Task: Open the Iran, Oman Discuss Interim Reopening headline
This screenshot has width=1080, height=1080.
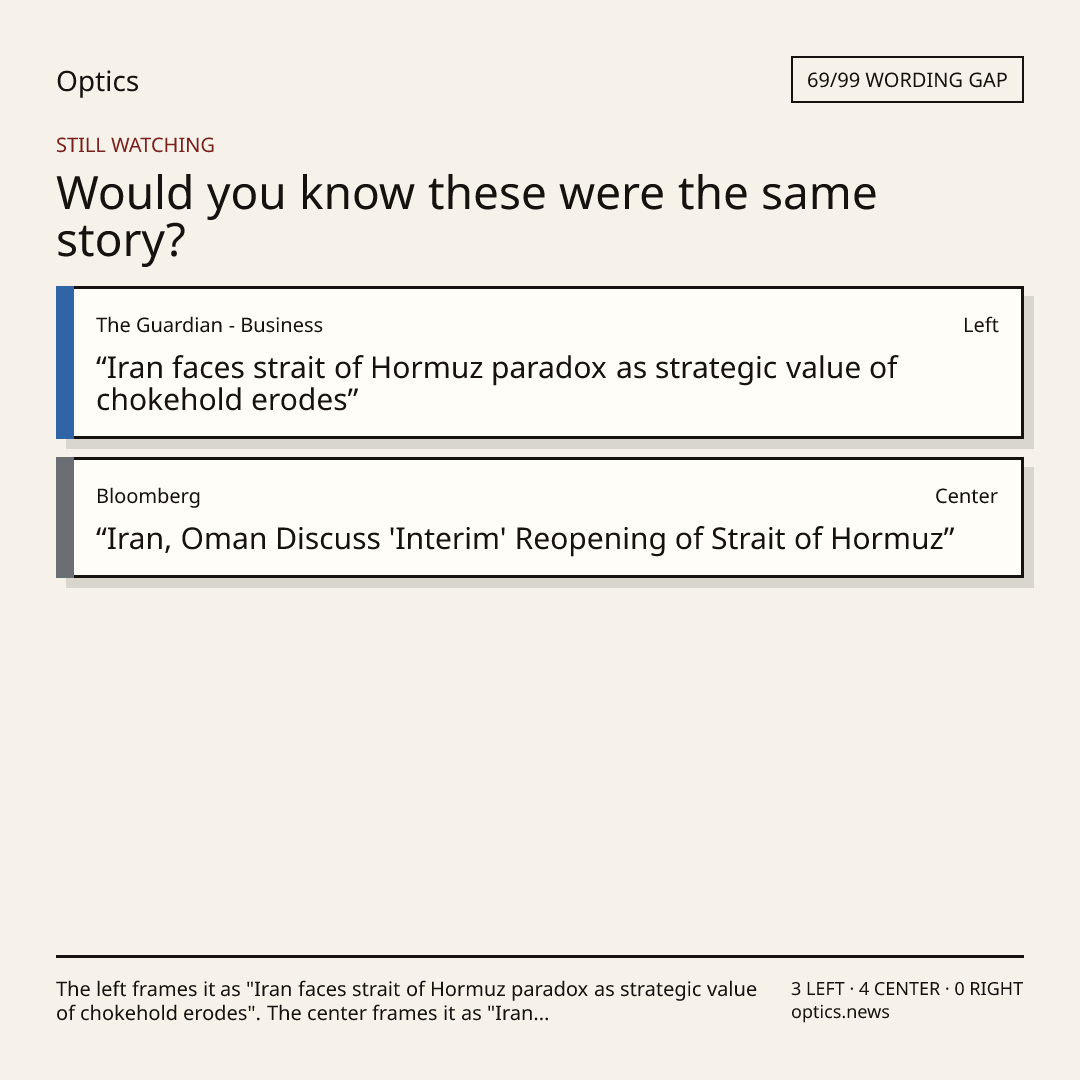Action: 526,539
